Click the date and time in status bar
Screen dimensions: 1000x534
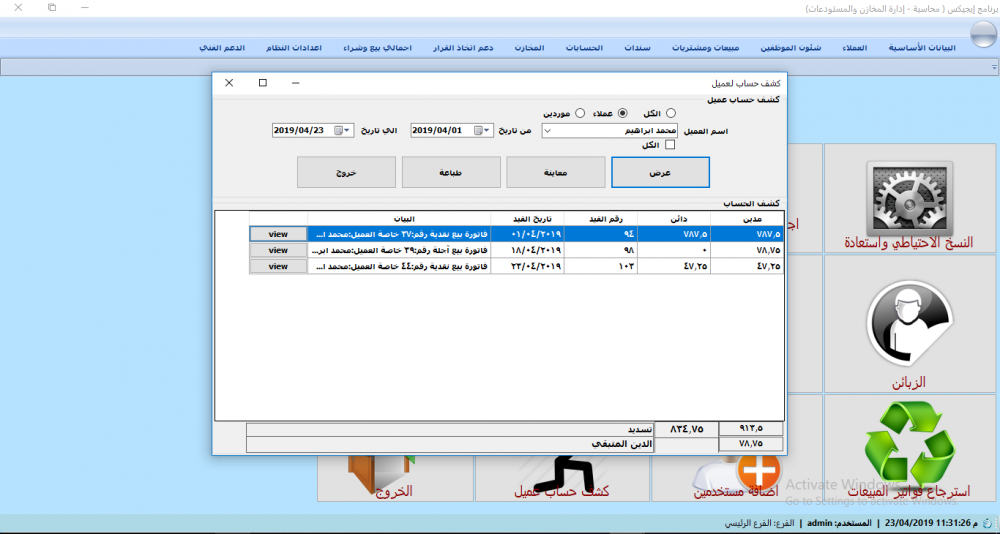tap(930, 523)
